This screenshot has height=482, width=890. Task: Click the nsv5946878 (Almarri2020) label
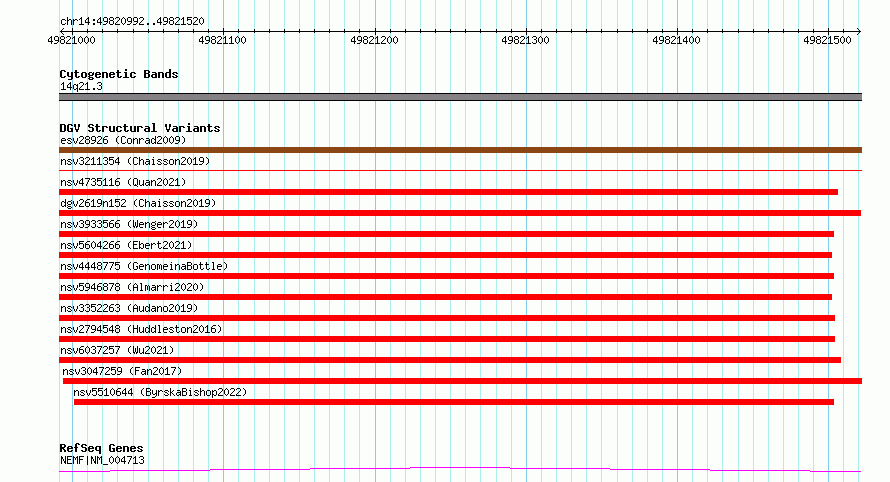tap(132, 287)
